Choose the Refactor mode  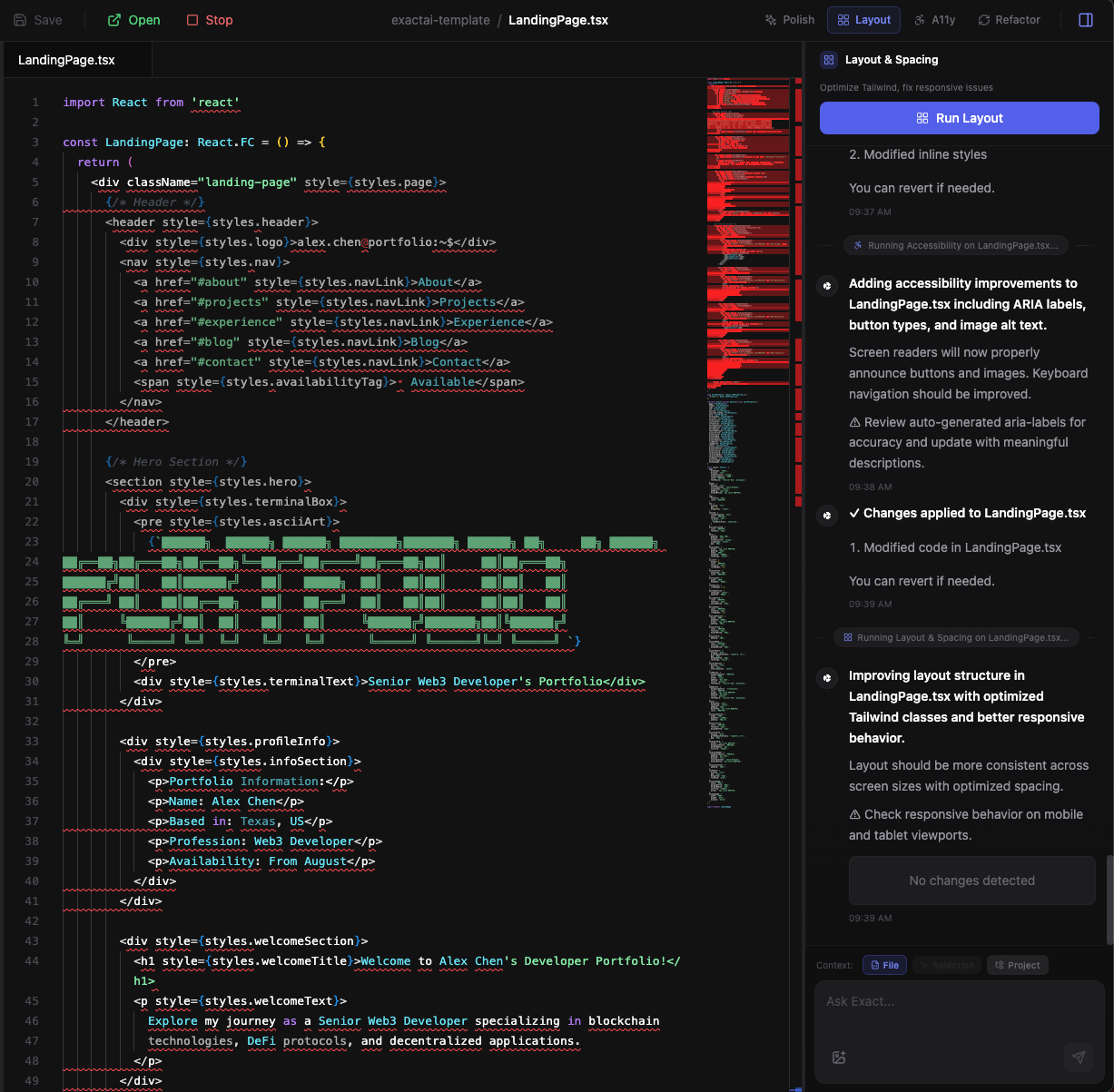coord(1009,20)
